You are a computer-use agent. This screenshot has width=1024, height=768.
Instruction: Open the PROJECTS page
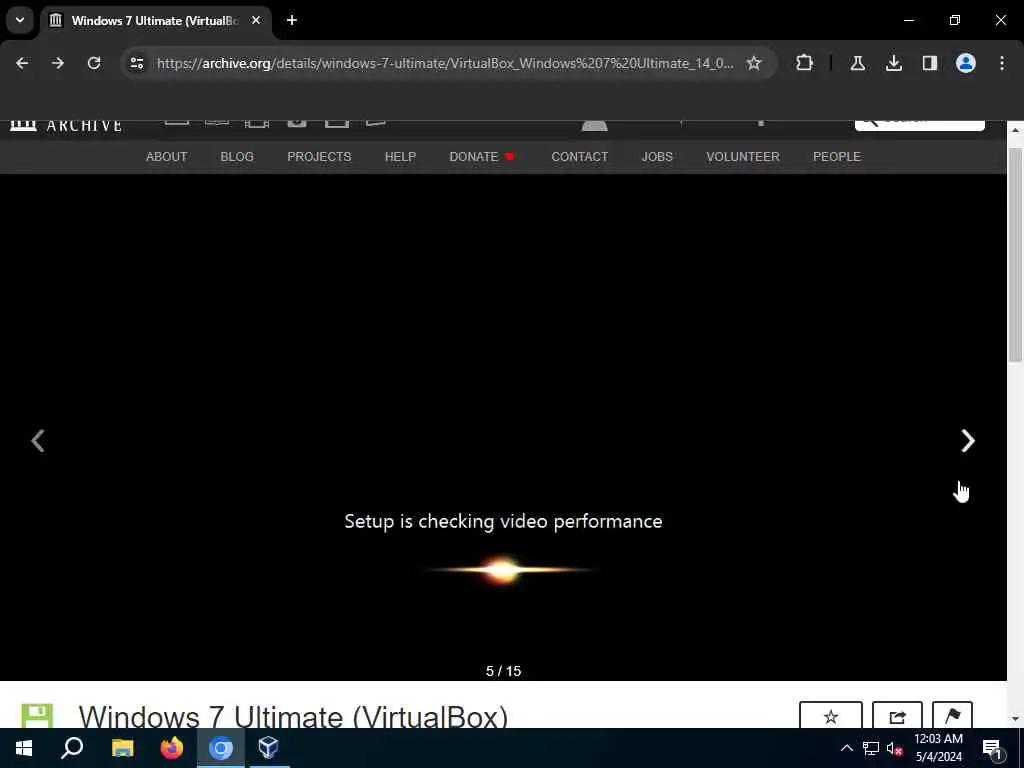[x=319, y=157]
